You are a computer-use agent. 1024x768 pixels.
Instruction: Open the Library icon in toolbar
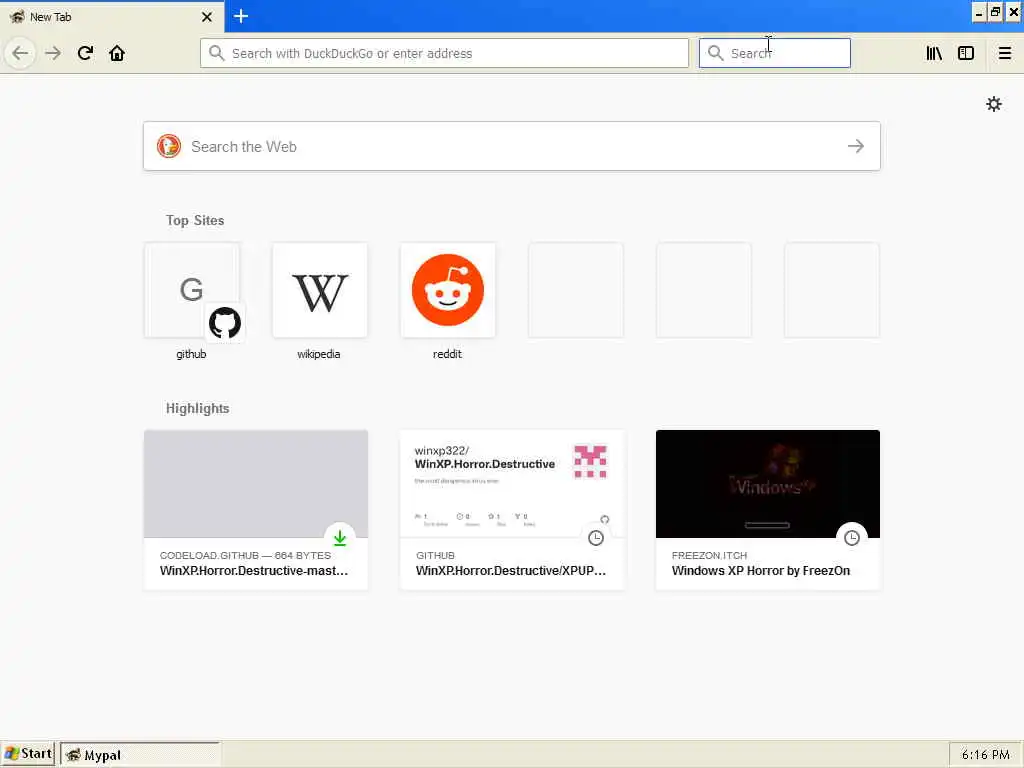(x=934, y=53)
